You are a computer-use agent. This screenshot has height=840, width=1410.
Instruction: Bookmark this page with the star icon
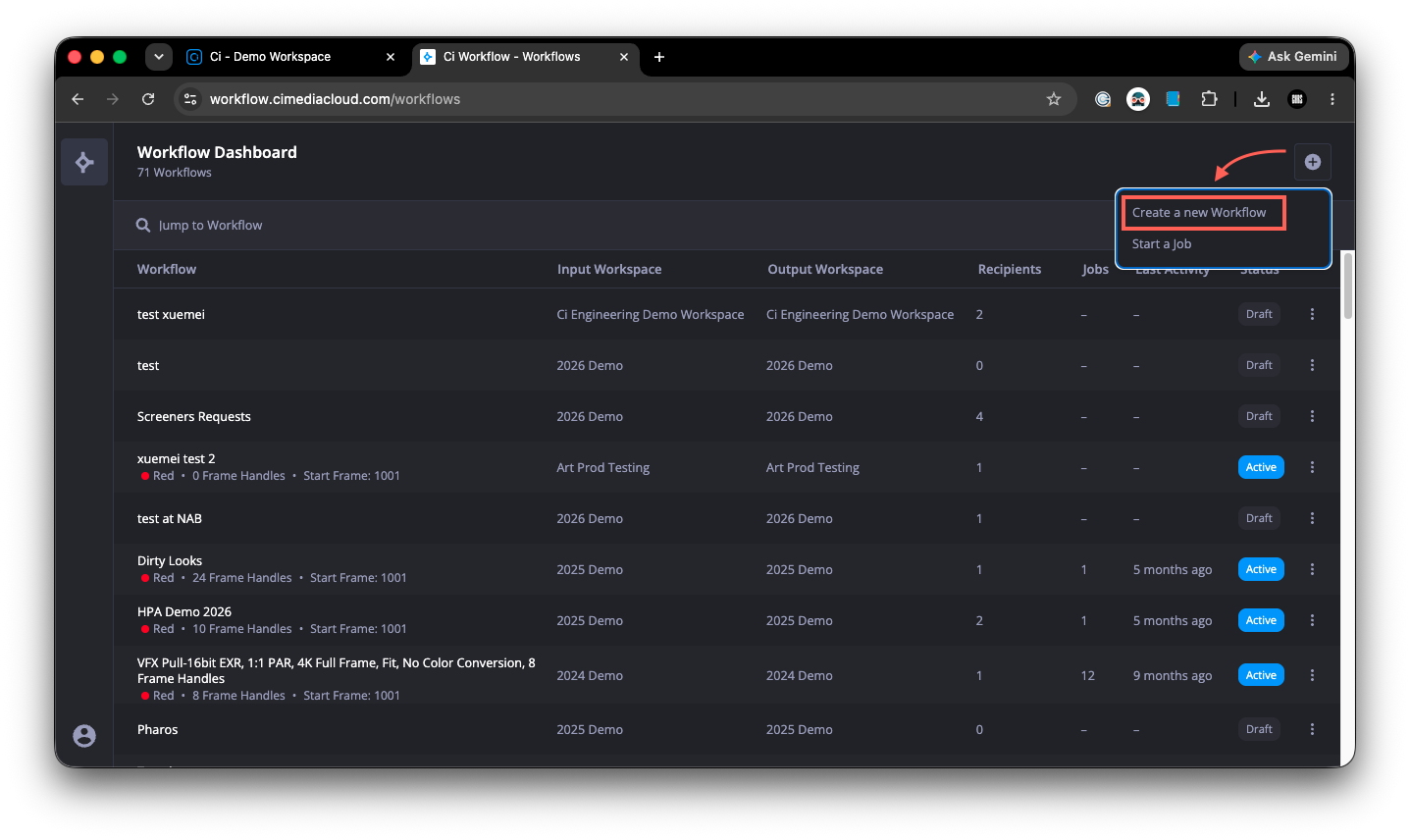tap(1054, 99)
